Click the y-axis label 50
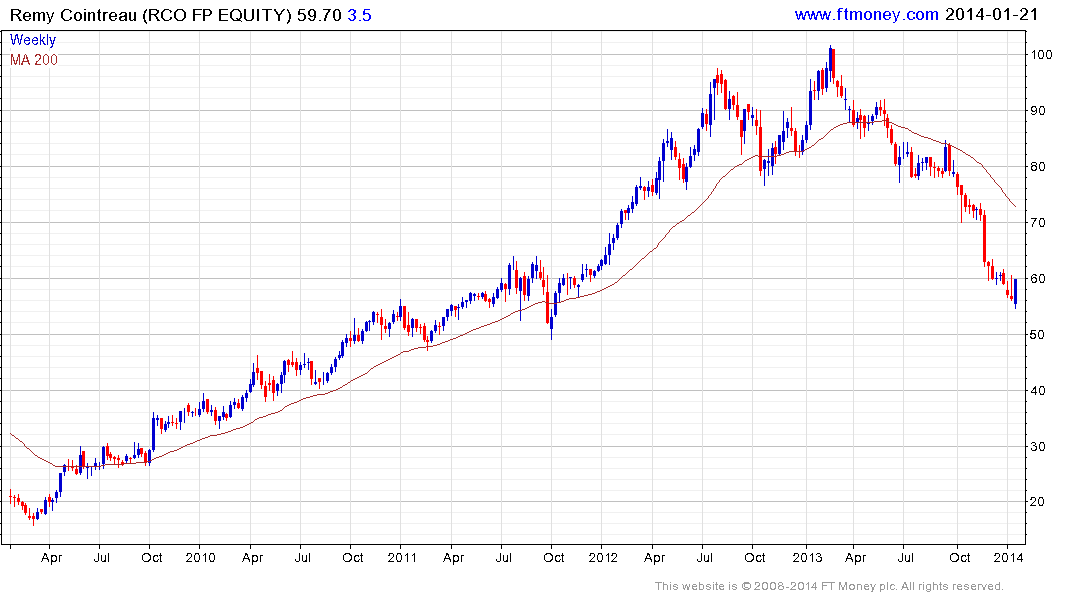Viewport: 1075px width, 600px height. (1038, 335)
